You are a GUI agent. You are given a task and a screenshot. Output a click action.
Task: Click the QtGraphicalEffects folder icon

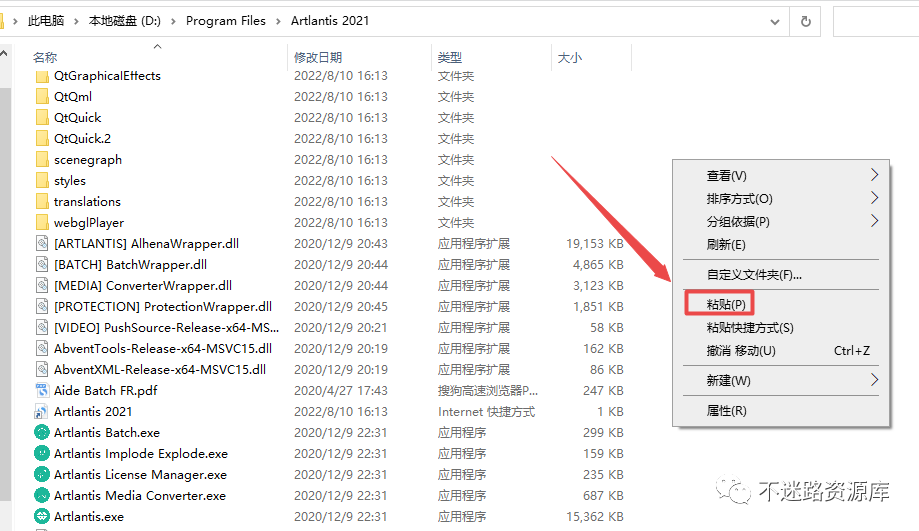click(42, 76)
